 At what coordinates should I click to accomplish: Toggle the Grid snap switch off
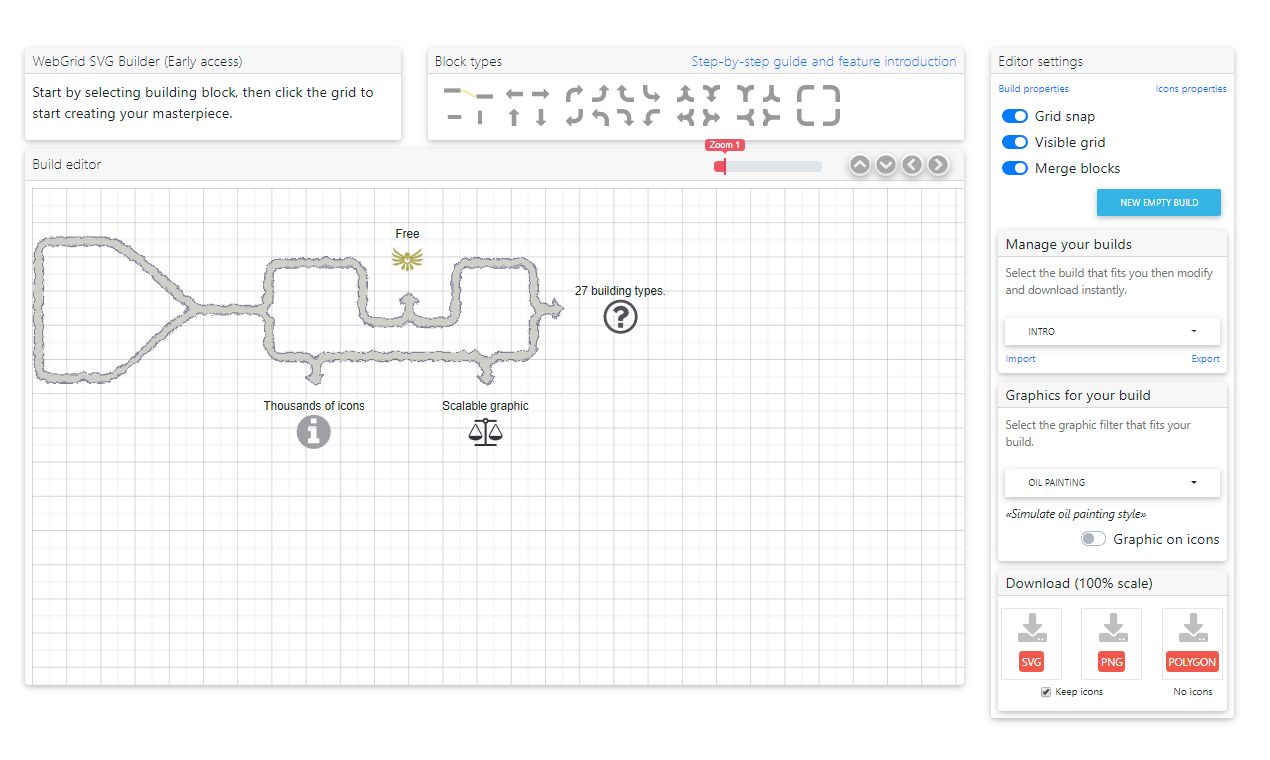pyautogui.click(x=1015, y=116)
